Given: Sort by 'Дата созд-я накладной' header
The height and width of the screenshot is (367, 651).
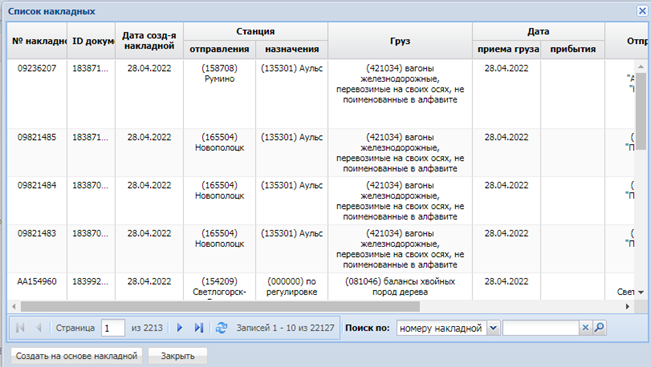Looking at the screenshot, I should tap(149, 41).
